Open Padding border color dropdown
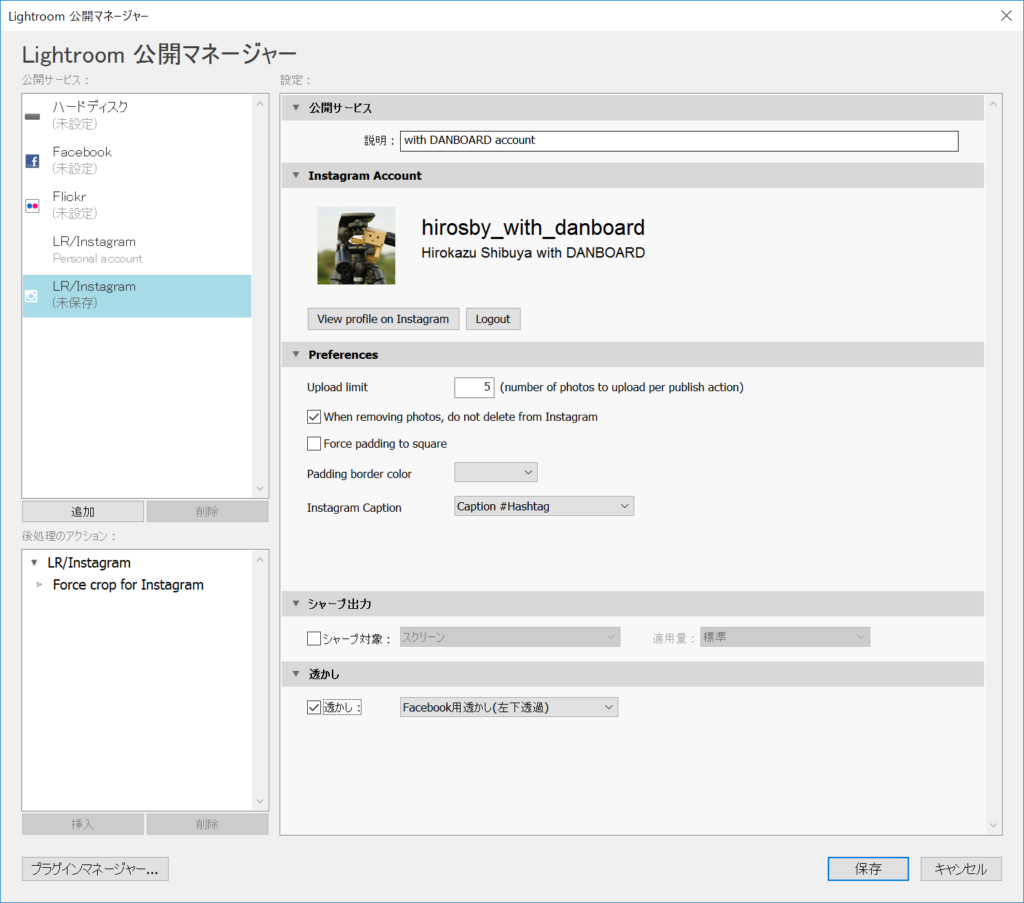This screenshot has height=903, width=1024. [x=496, y=473]
